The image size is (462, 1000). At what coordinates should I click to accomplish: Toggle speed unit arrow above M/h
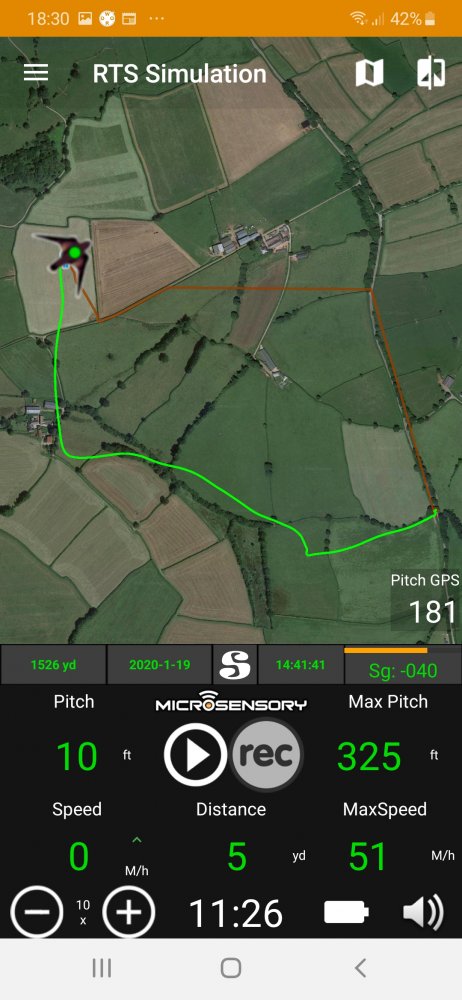pyautogui.click(x=137, y=841)
